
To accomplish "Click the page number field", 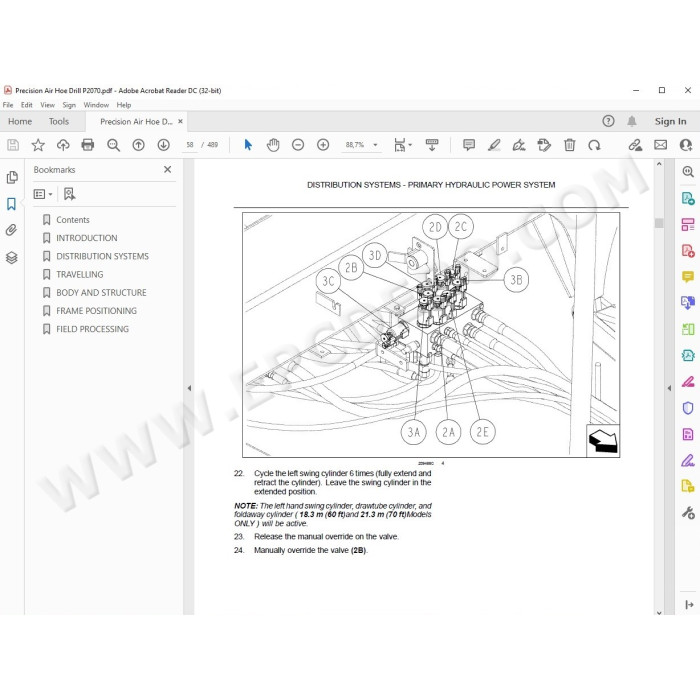I will [190, 145].
